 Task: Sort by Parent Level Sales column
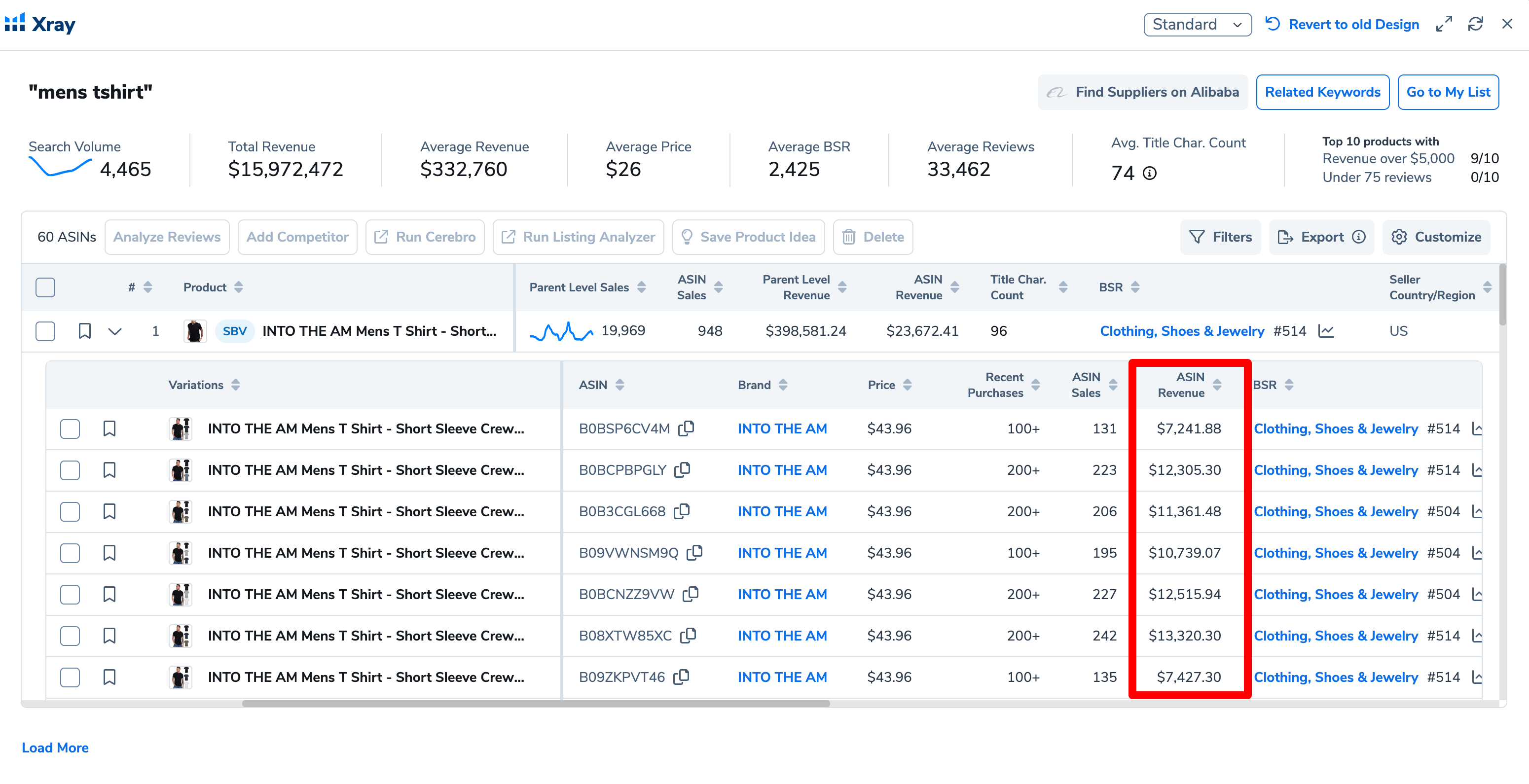pos(642,287)
